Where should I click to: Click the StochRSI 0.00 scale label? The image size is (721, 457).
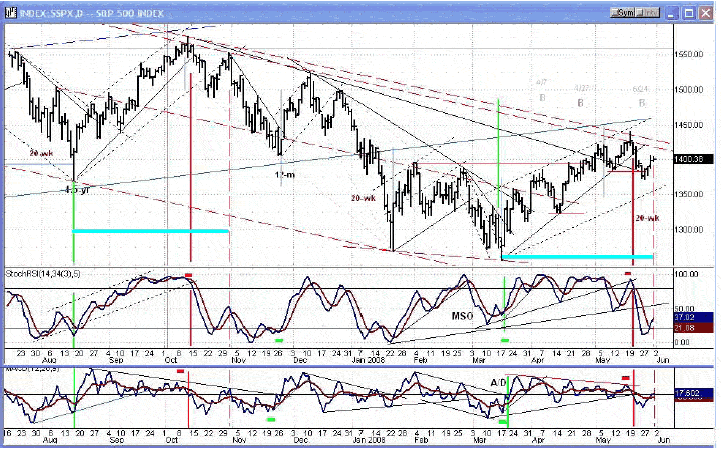click(684, 342)
